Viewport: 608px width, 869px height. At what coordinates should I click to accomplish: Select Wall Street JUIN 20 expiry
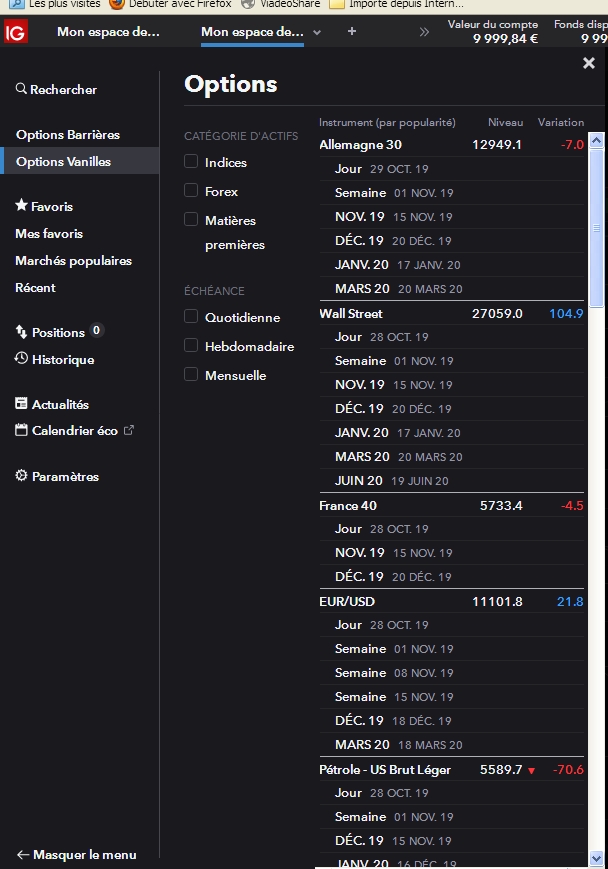pyautogui.click(x=452, y=481)
